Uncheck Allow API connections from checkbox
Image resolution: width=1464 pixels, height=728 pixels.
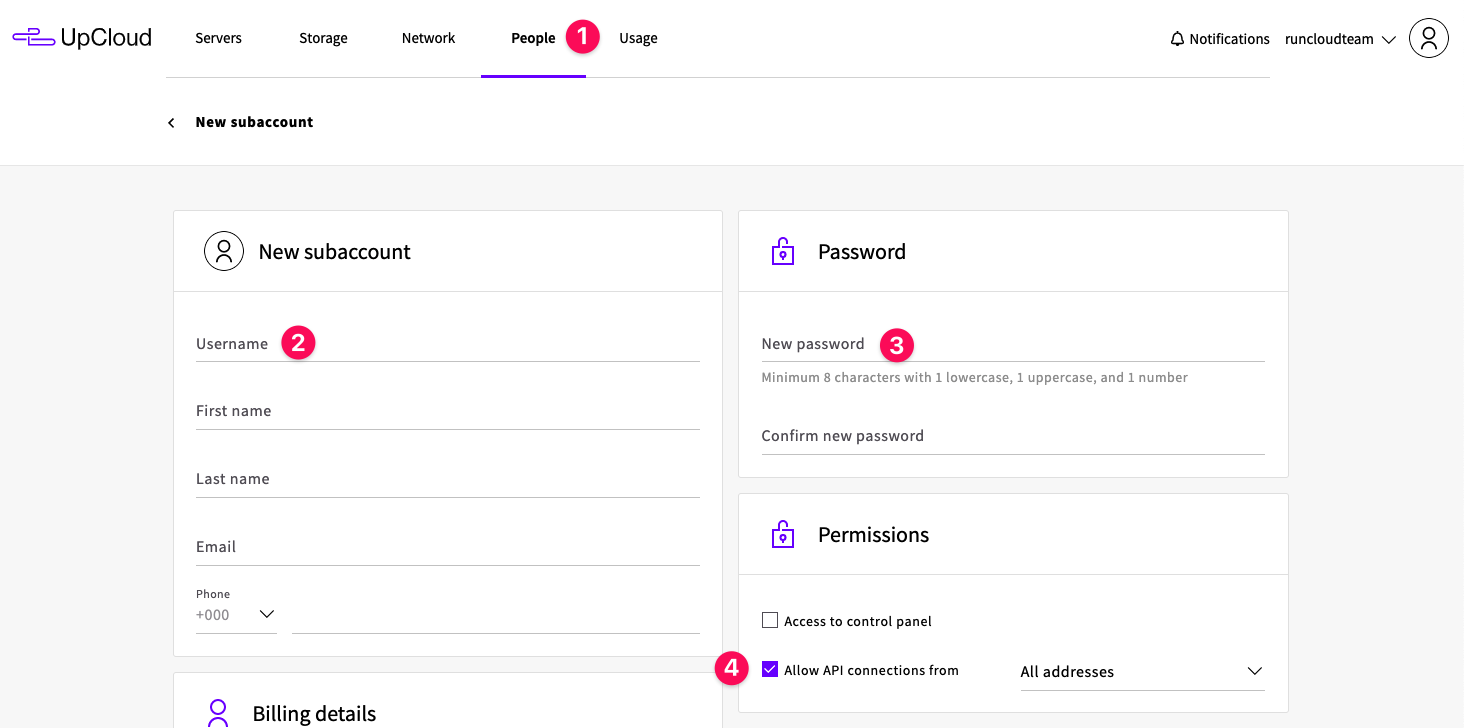769,670
